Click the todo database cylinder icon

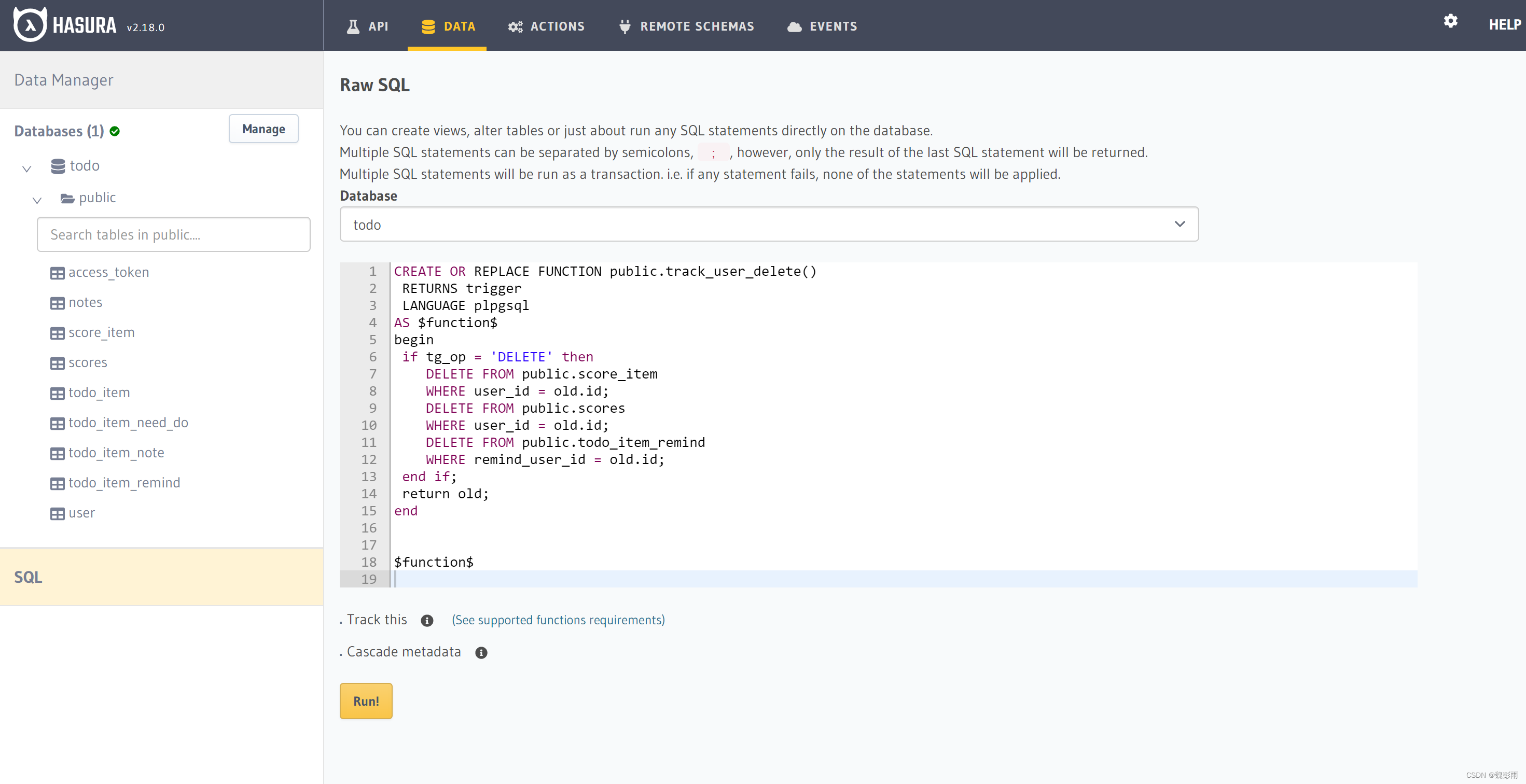coord(58,166)
